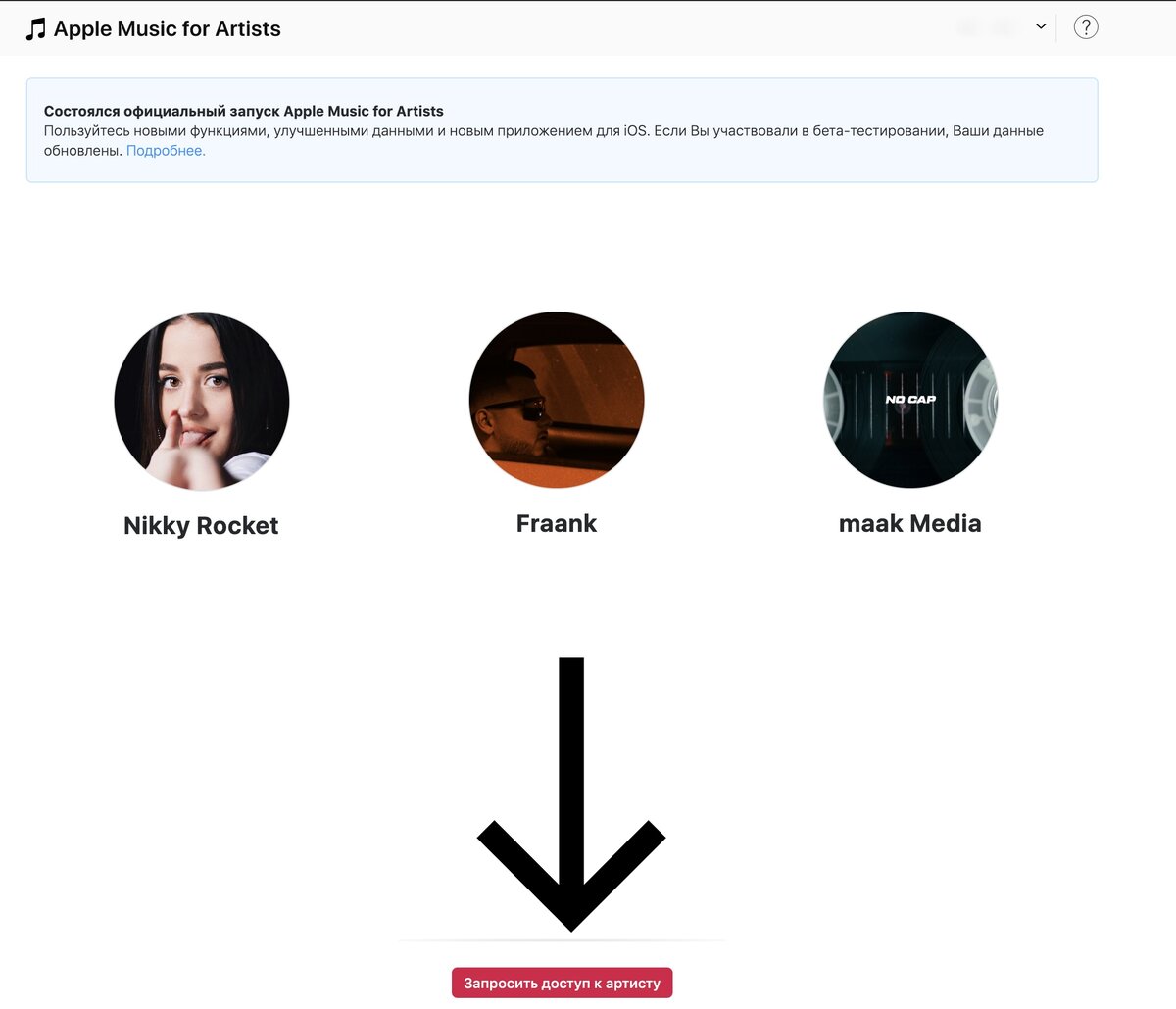Screen dimensions: 1176x1009
Task: Select the artist name Fraank
Action: pyautogui.click(x=556, y=523)
